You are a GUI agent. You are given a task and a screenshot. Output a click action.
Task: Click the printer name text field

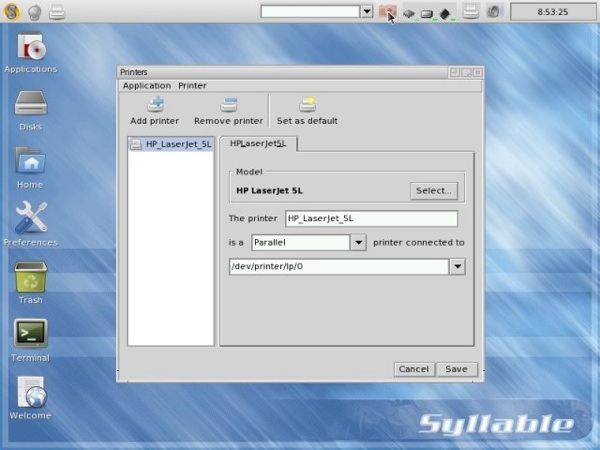pos(370,218)
